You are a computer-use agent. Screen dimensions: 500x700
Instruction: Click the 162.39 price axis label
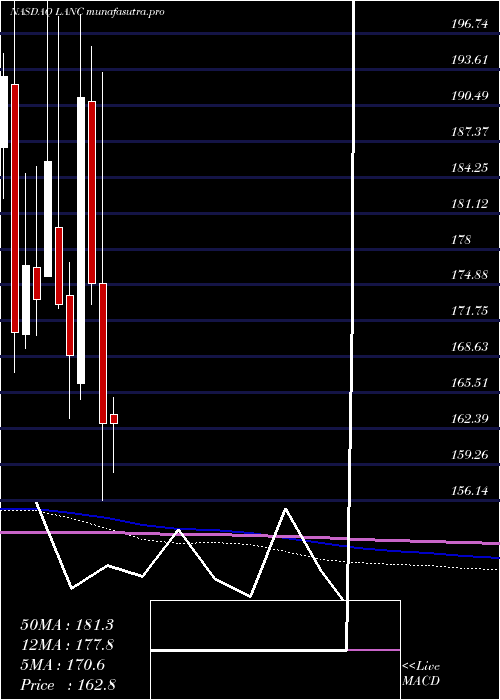click(x=470, y=419)
